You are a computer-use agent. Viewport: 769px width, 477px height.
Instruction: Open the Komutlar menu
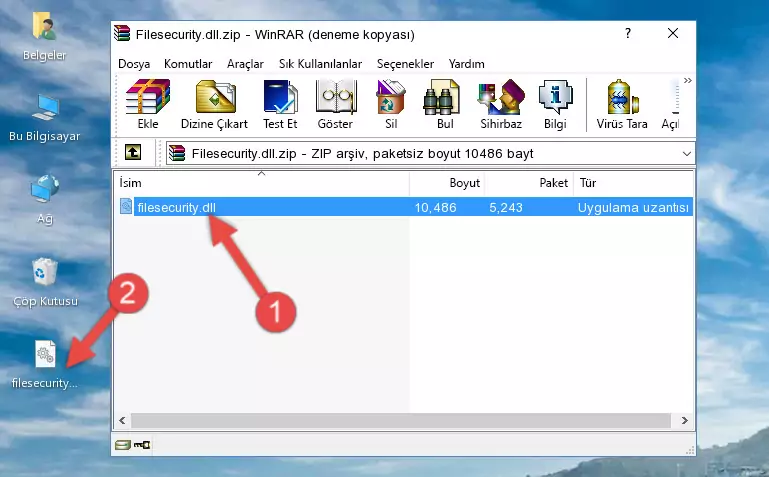[x=188, y=64]
